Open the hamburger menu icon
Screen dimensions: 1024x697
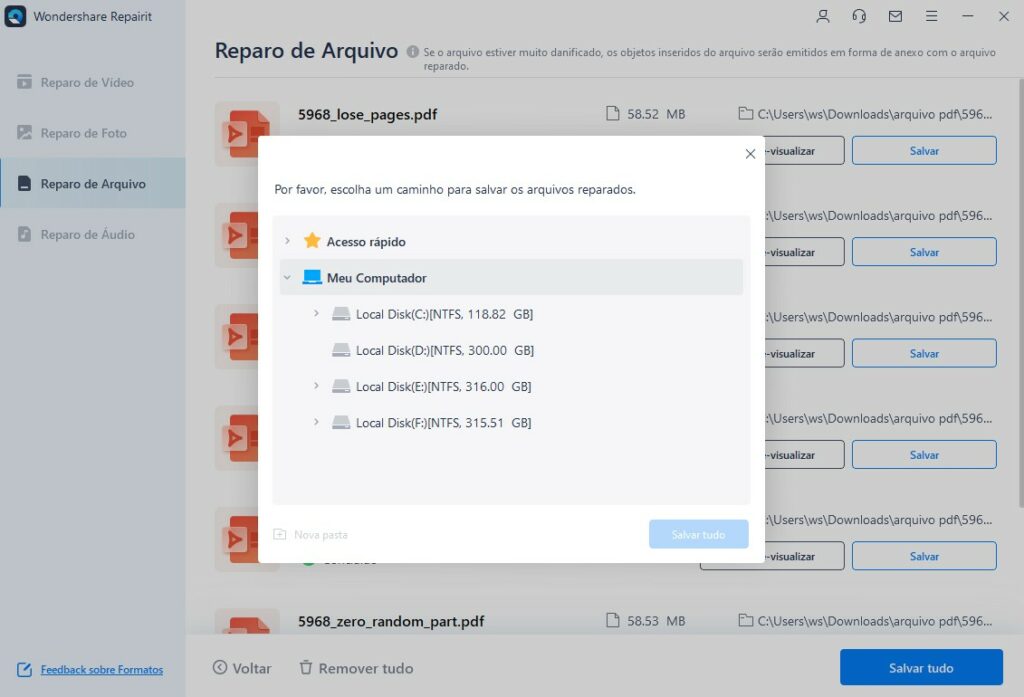(x=931, y=16)
